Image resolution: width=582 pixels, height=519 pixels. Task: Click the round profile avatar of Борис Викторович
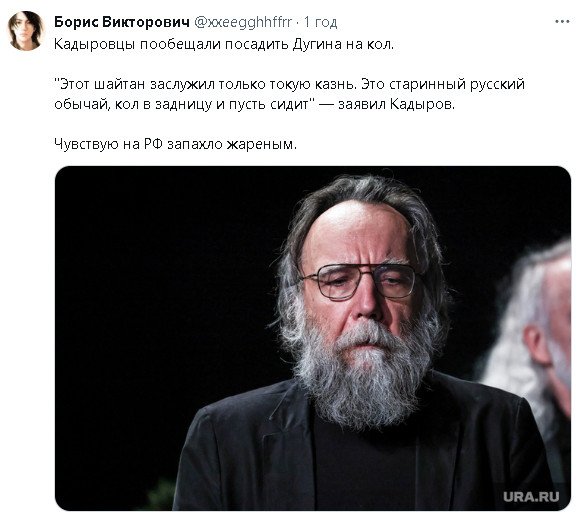click(26, 31)
